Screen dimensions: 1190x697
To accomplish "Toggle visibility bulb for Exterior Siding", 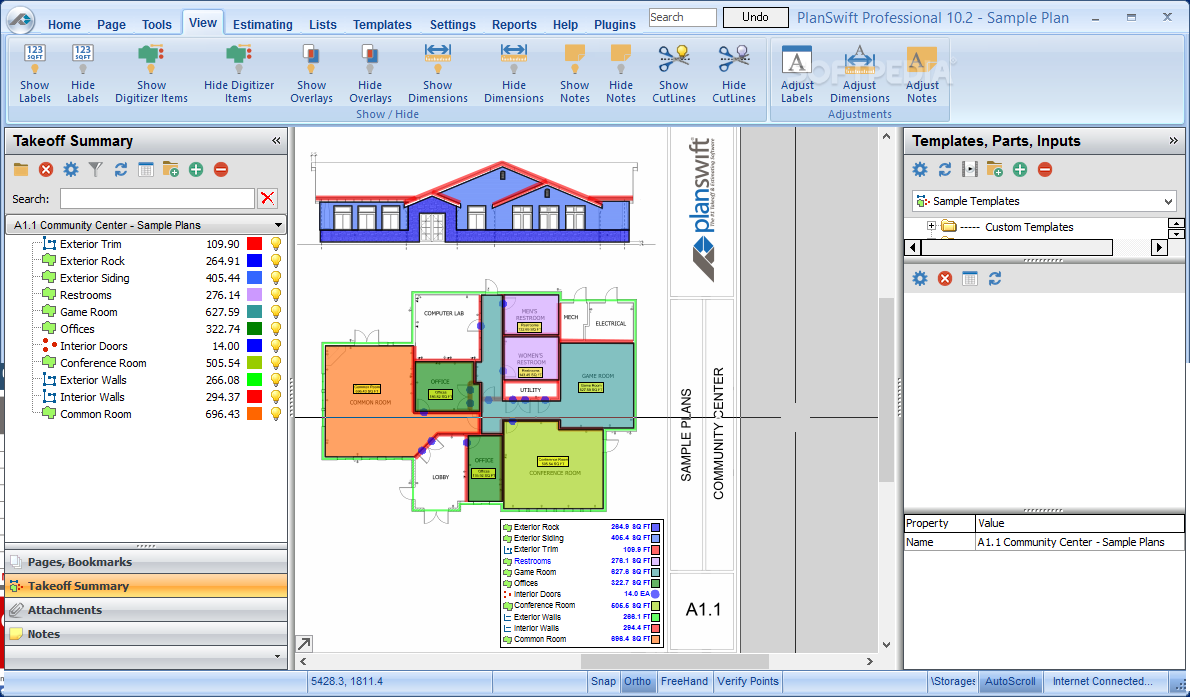I will click(276, 278).
